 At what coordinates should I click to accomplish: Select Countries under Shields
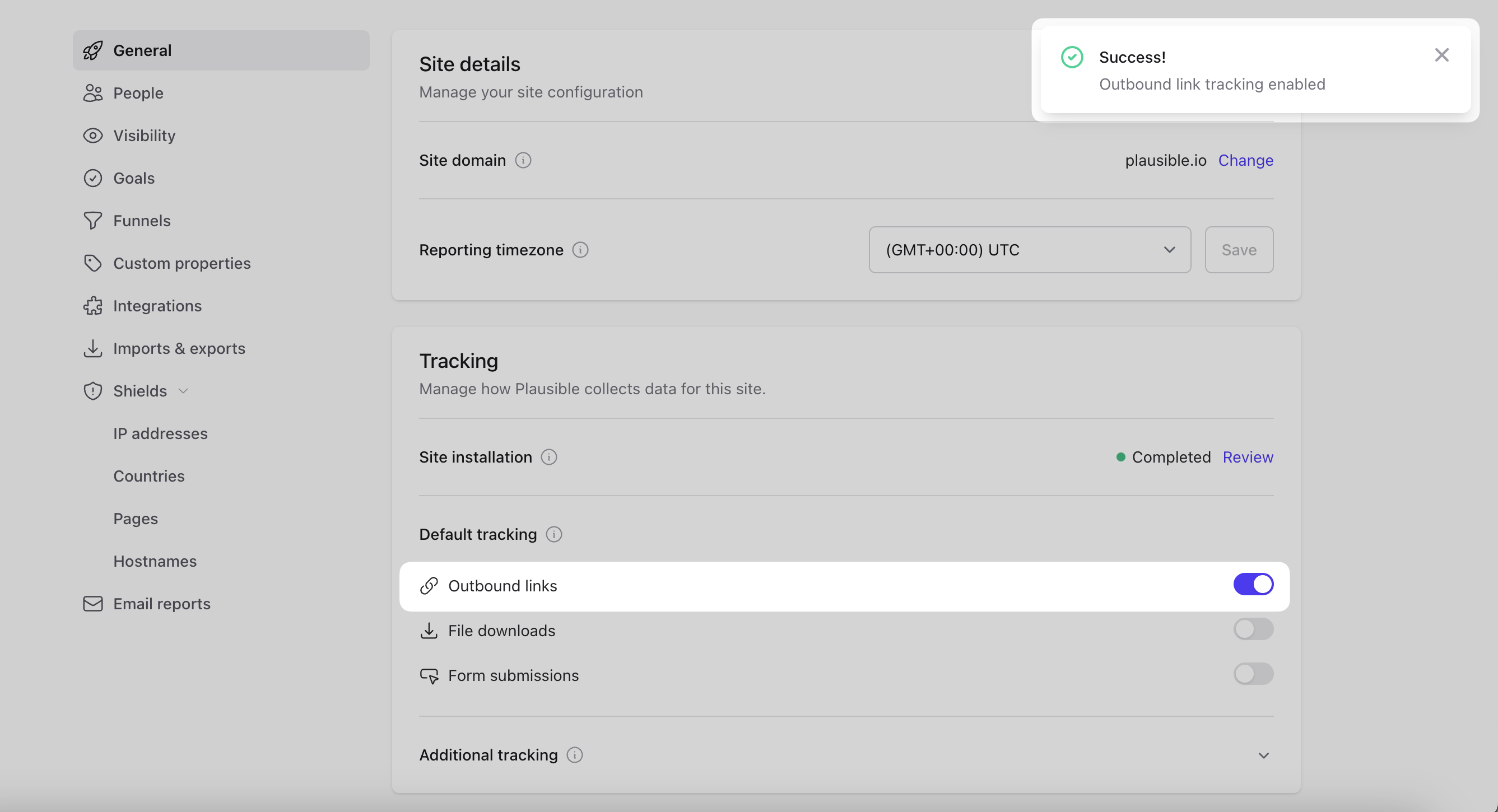pyautogui.click(x=149, y=476)
